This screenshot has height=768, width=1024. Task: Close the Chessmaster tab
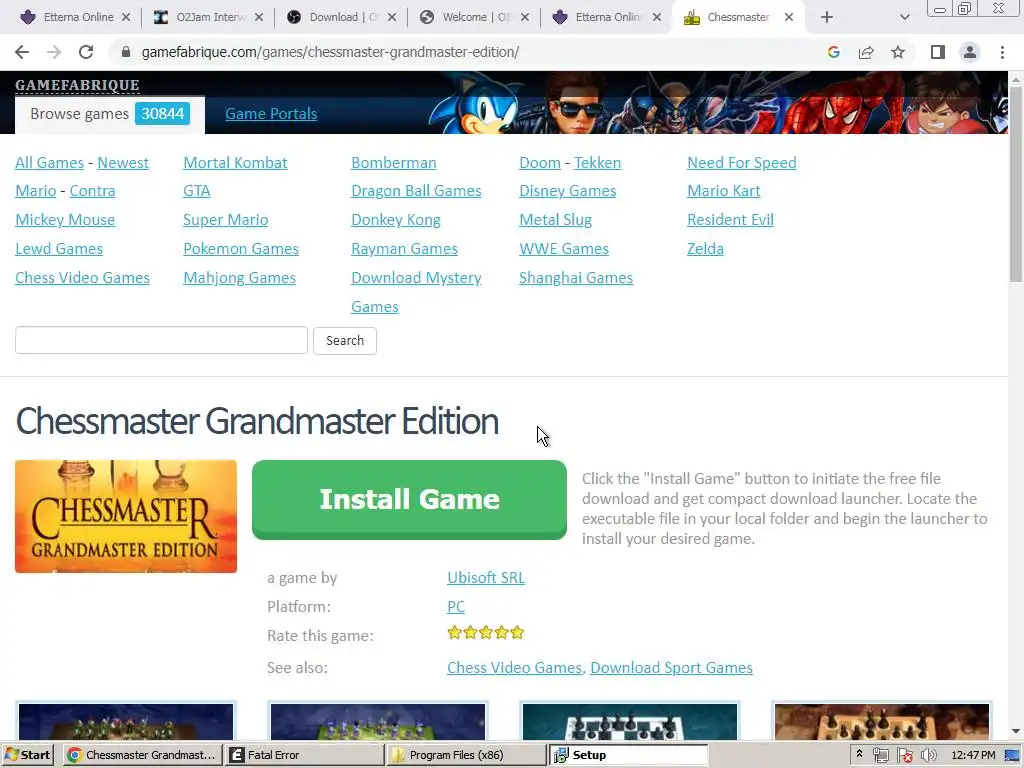pos(789,18)
